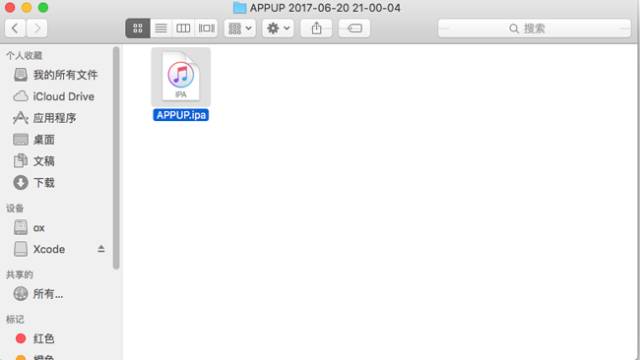Click the Xcode disk icon

coord(20,249)
